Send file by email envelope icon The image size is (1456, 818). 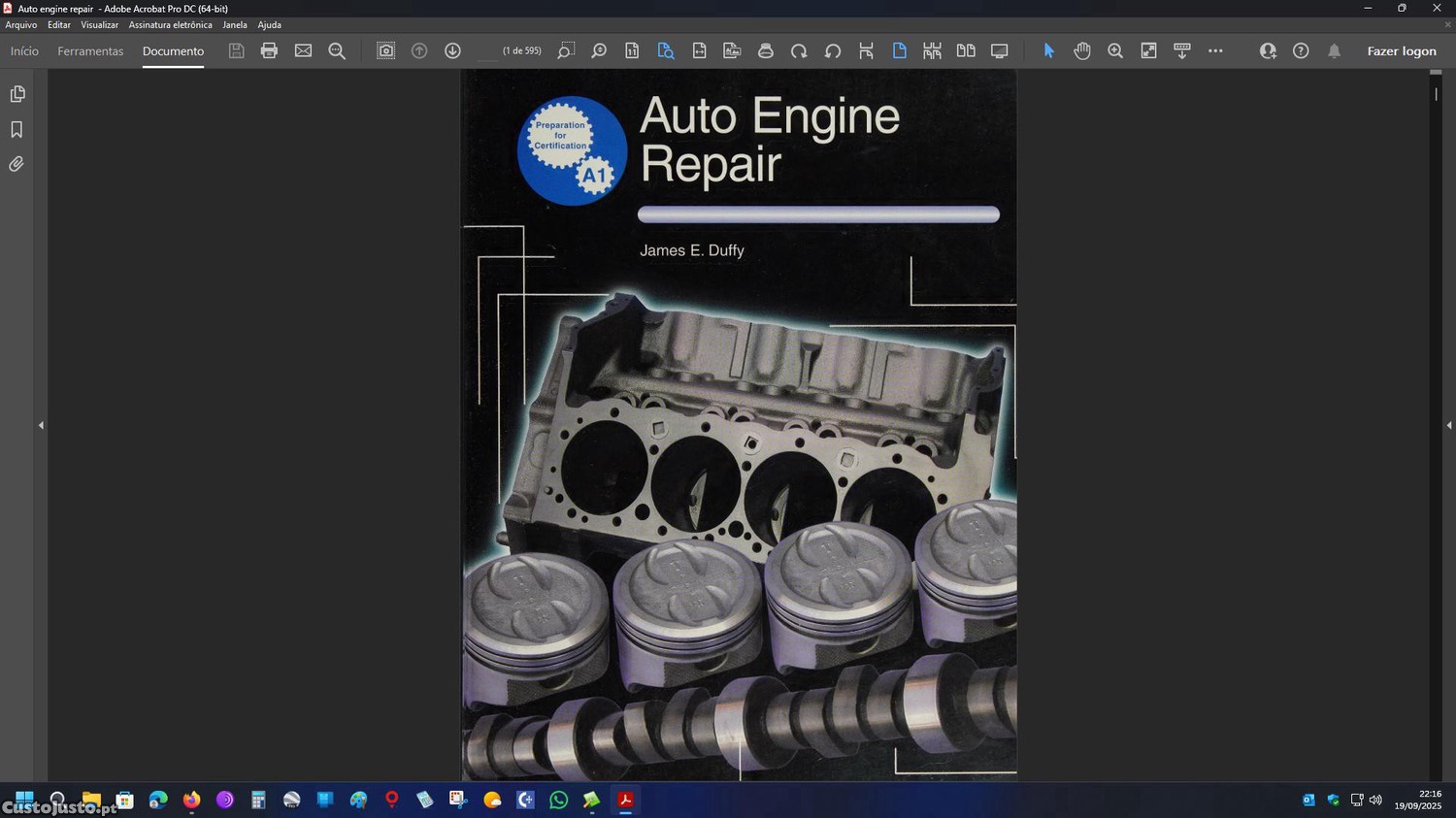(x=303, y=50)
